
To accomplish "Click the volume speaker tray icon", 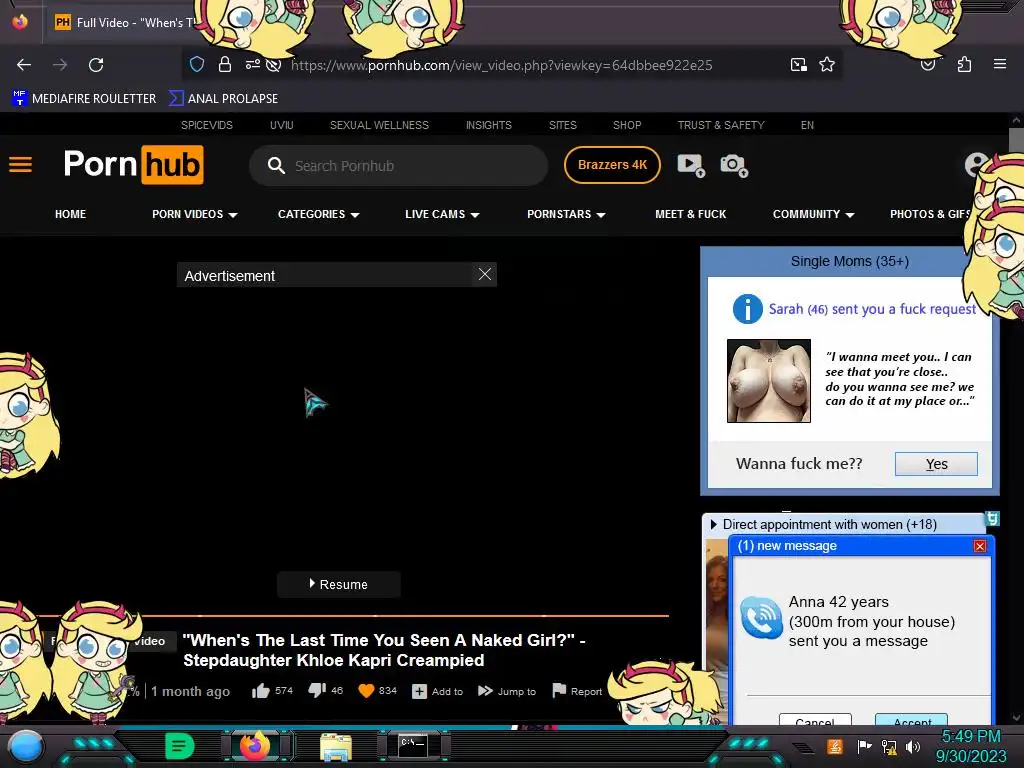I will tap(913, 746).
